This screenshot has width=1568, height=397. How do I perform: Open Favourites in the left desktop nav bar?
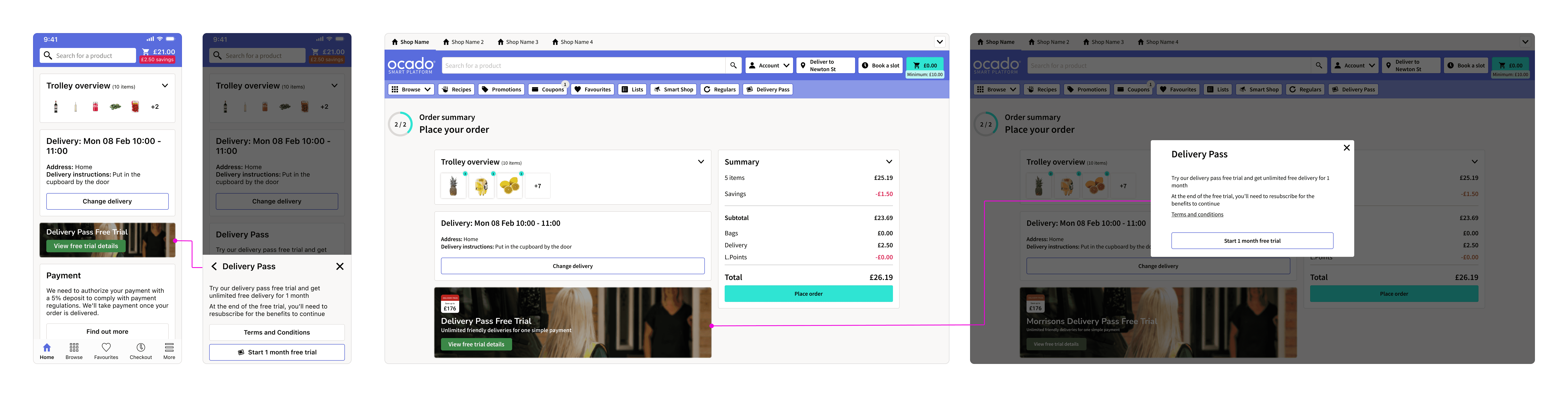coord(592,90)
